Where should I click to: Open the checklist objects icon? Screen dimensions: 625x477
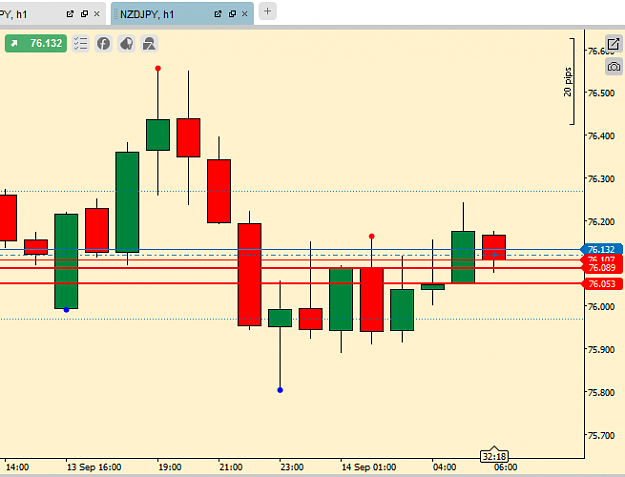pos(81,43)
